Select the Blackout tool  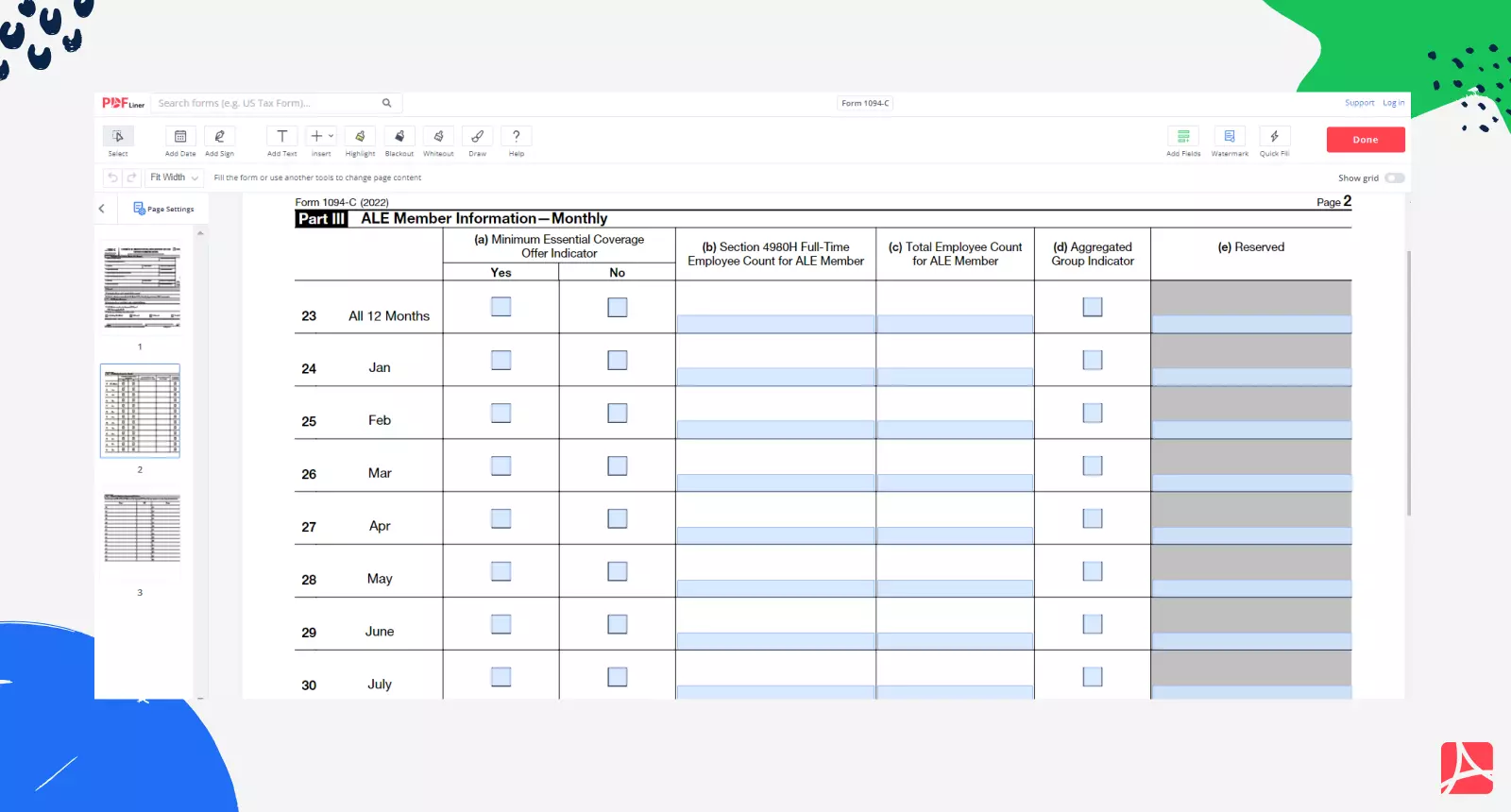point(399,141)
